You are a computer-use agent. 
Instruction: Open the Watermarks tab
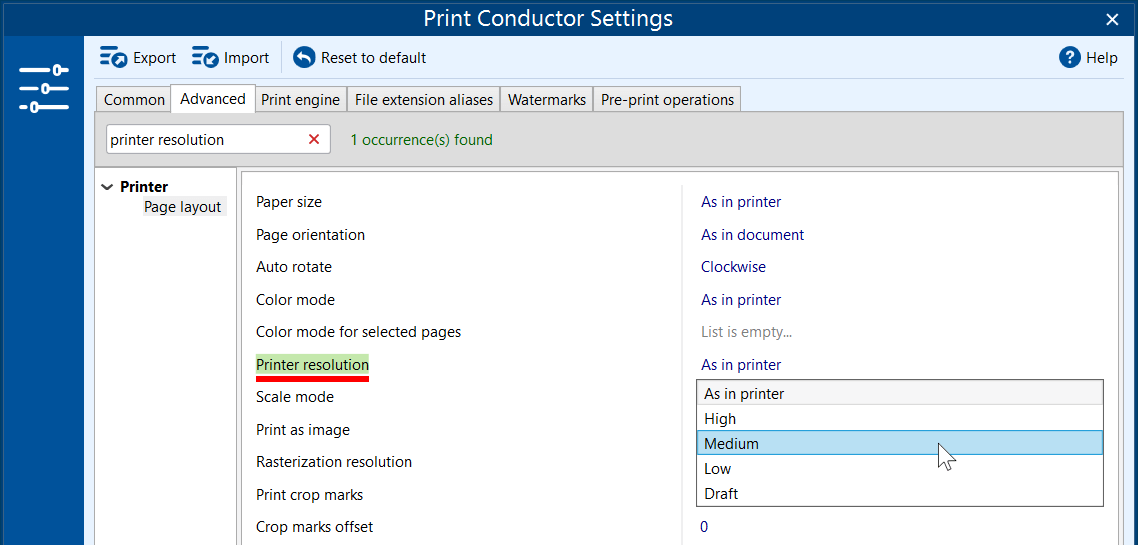546,100
